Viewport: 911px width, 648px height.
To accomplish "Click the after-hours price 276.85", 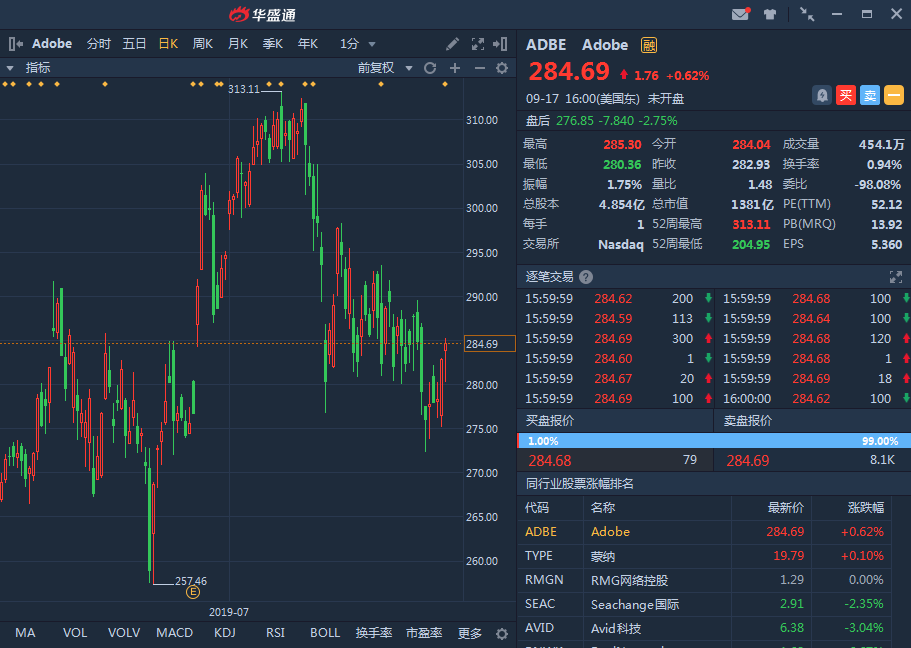I will [575, 121].
